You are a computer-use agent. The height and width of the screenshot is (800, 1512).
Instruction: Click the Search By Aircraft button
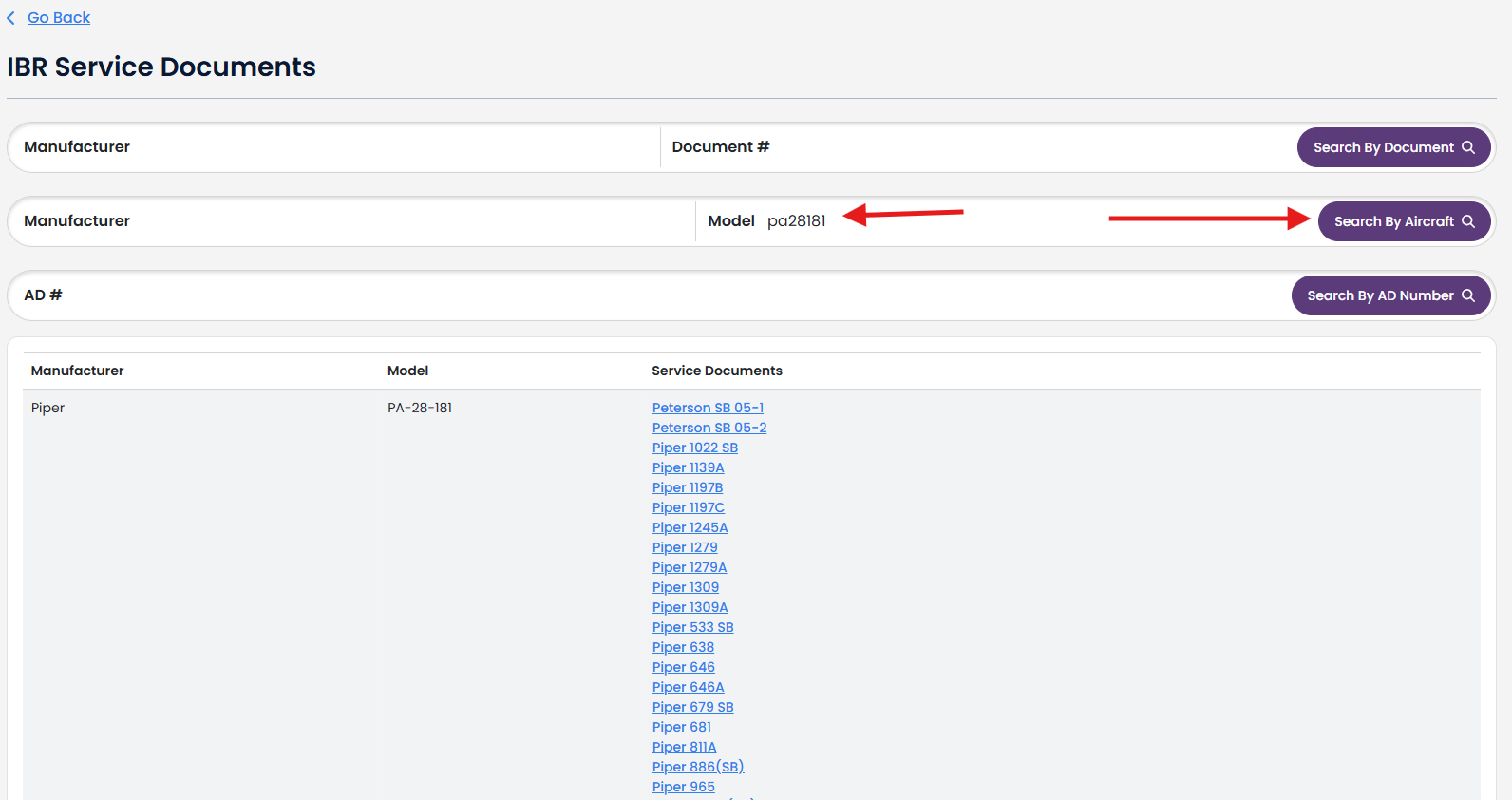tap(1404, 221)
